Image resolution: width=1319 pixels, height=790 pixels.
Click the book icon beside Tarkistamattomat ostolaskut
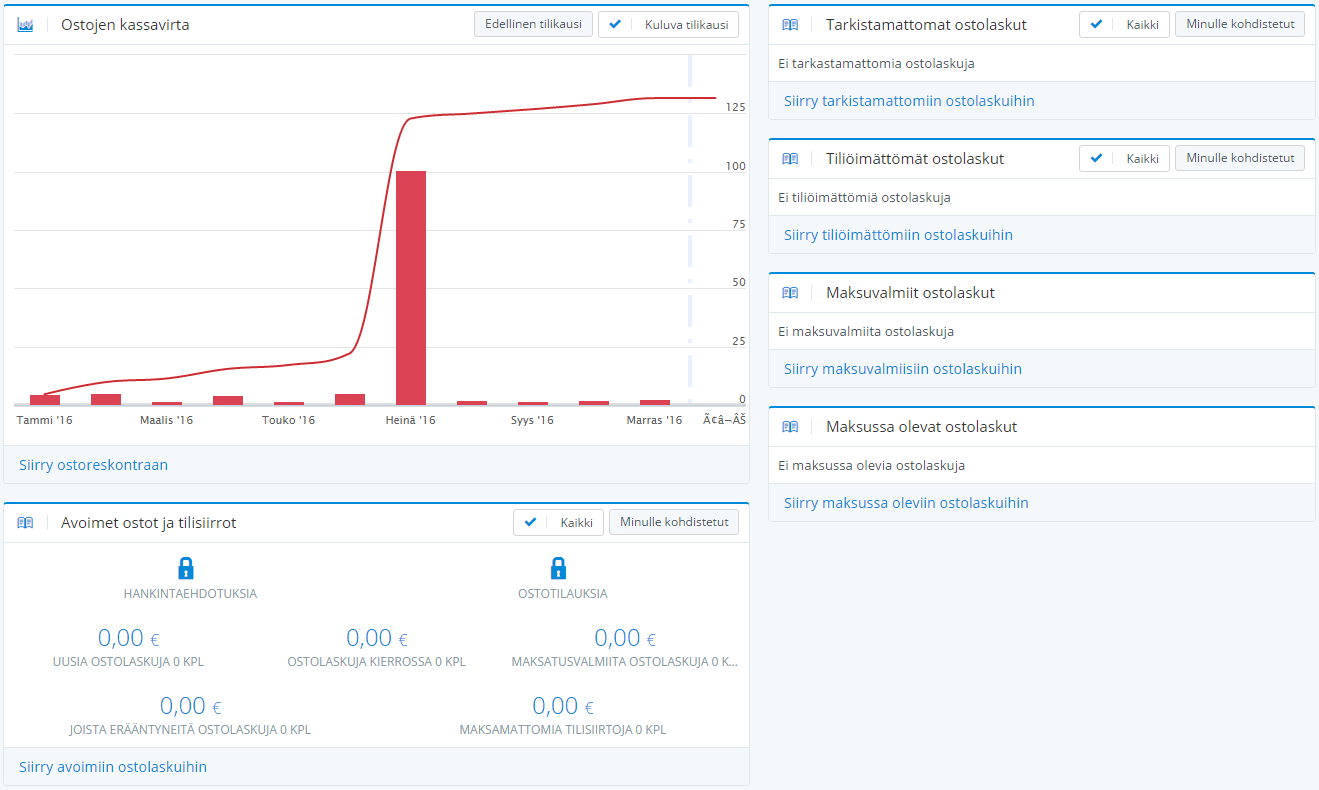click(790, 25)
